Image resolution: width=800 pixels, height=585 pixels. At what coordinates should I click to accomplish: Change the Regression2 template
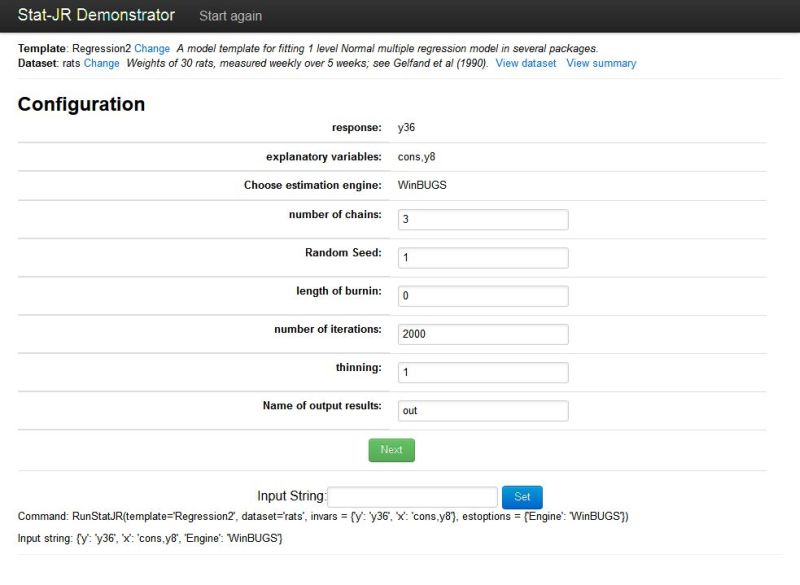coord(152,48)
